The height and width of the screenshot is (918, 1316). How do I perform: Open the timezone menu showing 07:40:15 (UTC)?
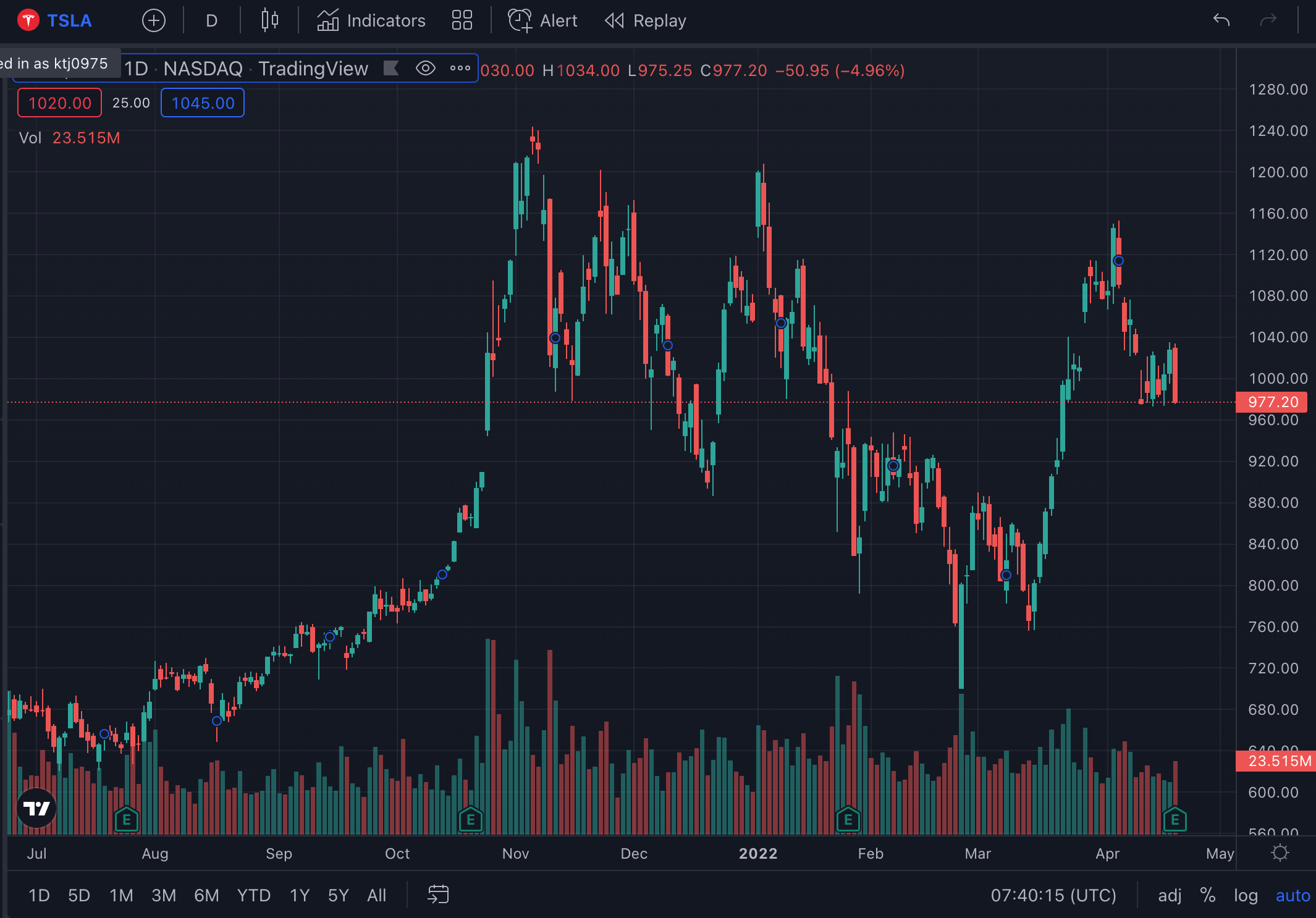pyautogui.click(x=1053, y=895)
